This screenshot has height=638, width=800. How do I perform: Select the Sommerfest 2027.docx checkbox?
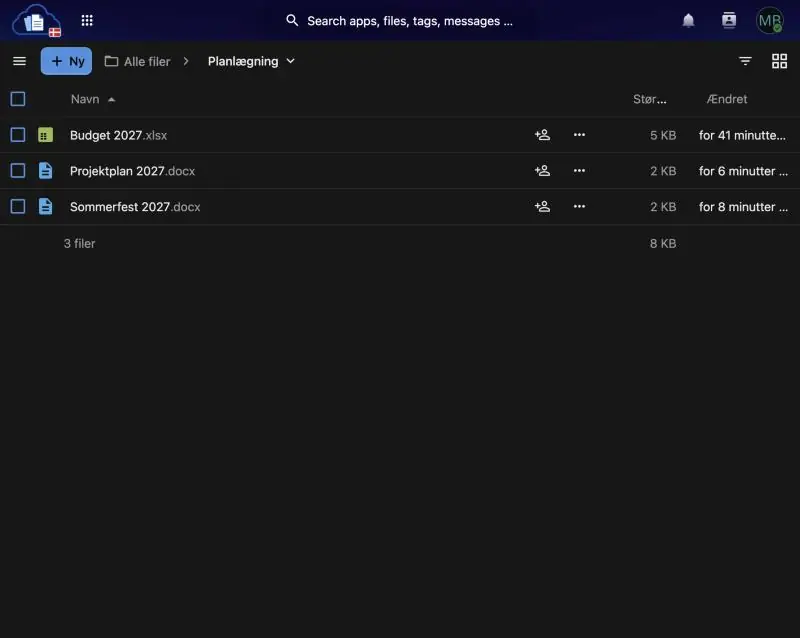(18, 206)
